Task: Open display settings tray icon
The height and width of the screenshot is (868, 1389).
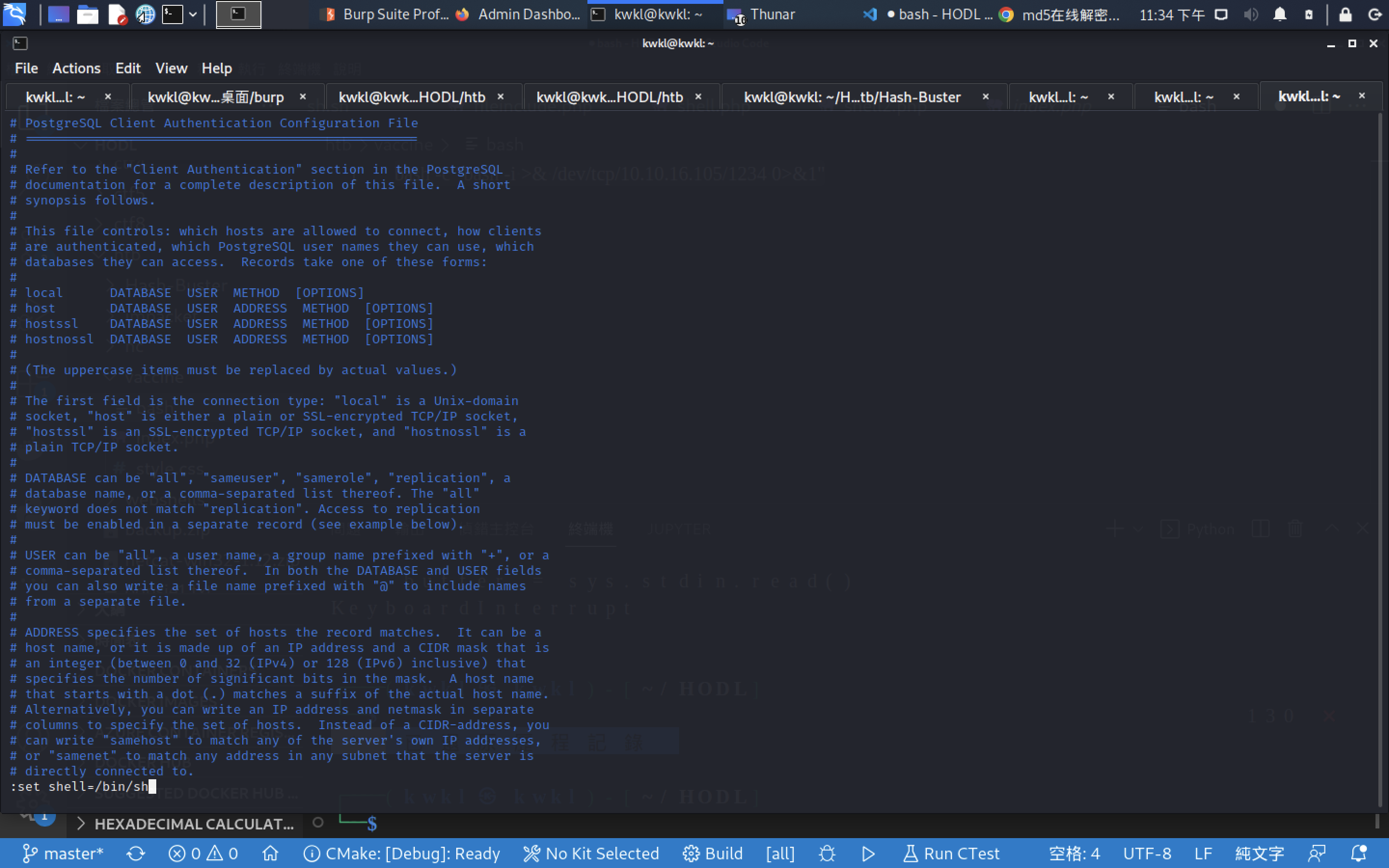Action: (1221, 14)
